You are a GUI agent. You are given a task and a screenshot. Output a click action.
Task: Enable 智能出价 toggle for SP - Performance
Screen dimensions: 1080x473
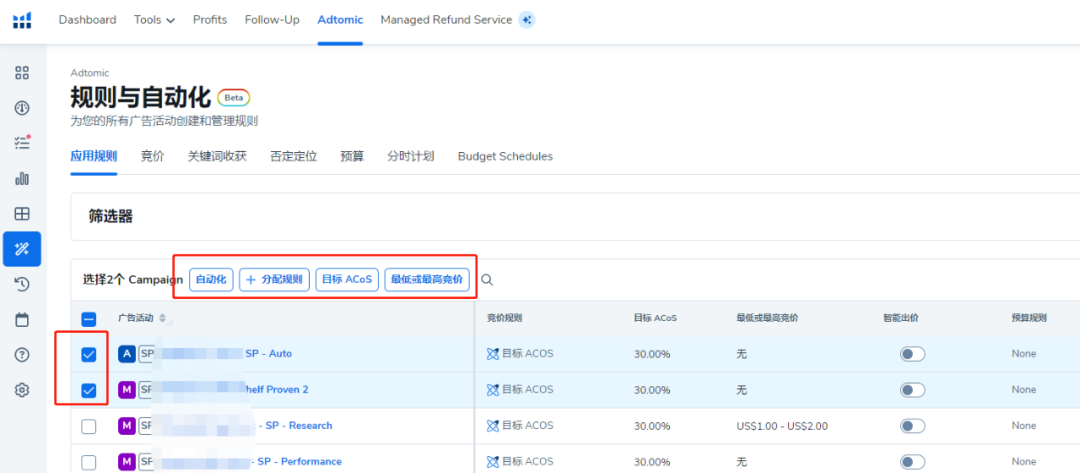913,461
